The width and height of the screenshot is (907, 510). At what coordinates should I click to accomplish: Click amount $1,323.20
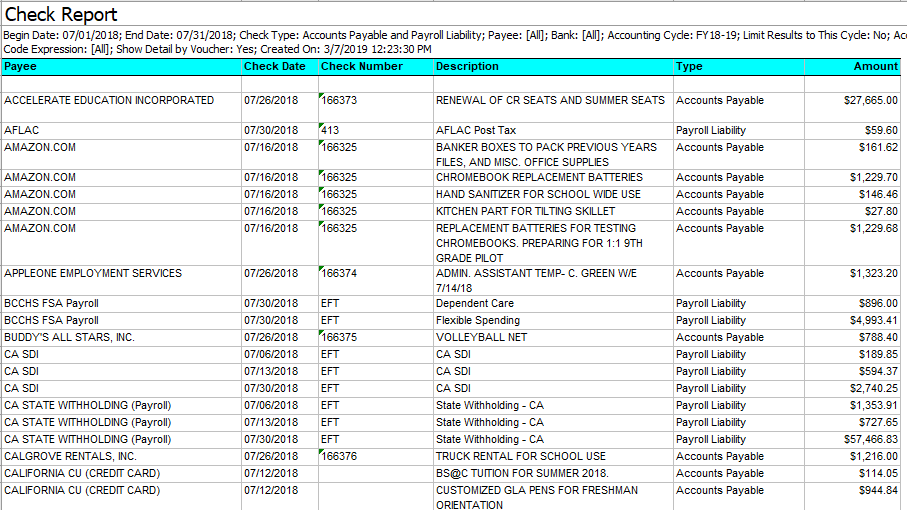(x=874, y=274)
